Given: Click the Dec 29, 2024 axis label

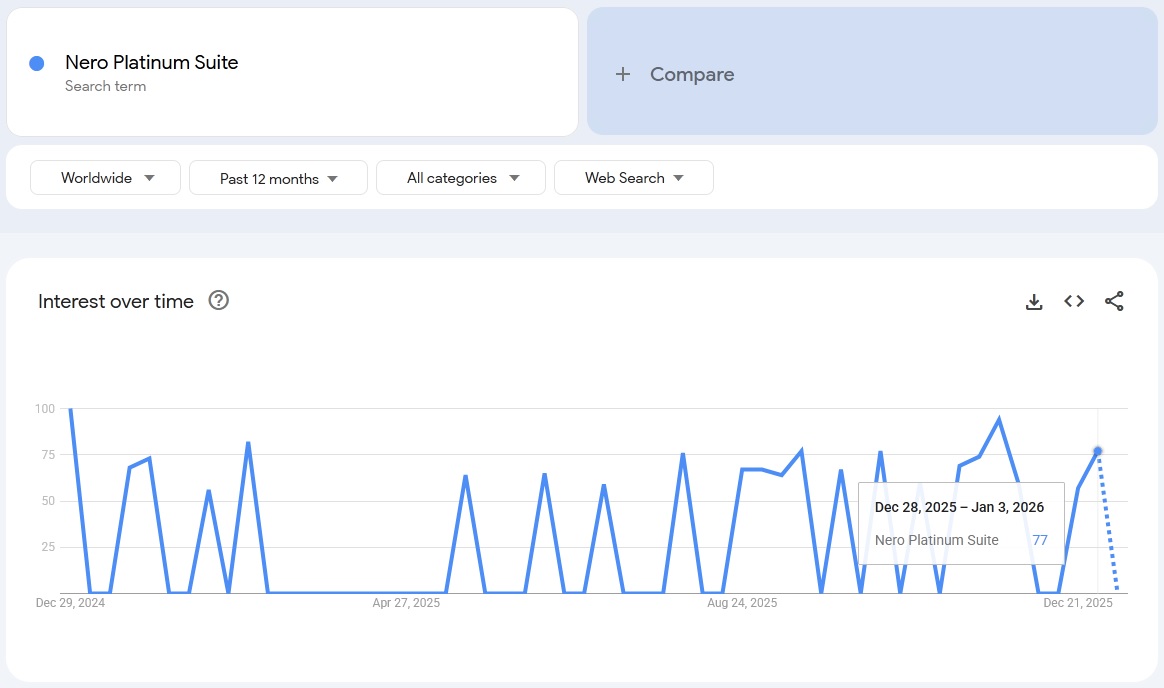Looking at the screenshot, I should click(68, 603).
